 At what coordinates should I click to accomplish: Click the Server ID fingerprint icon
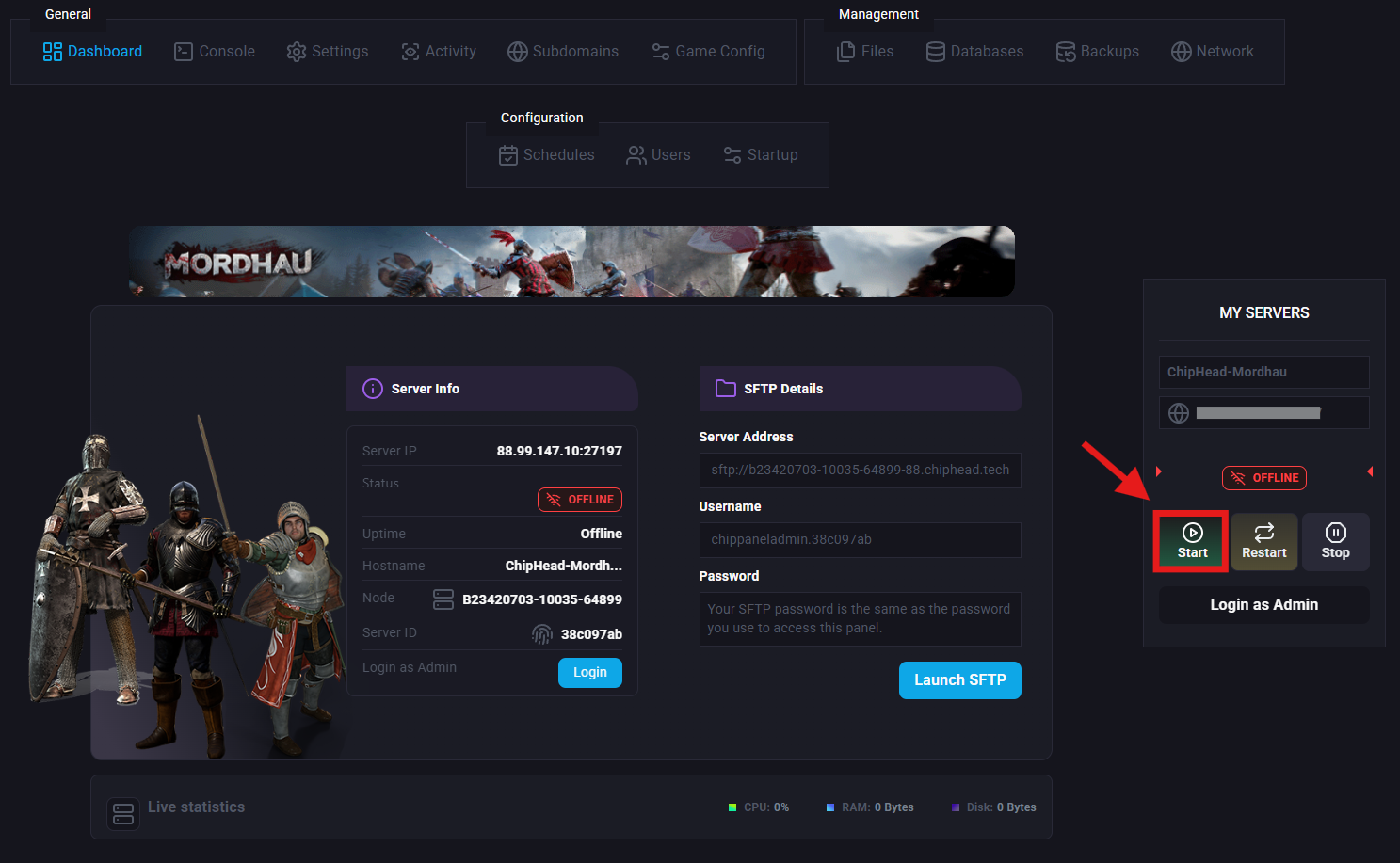click(542, 634)
